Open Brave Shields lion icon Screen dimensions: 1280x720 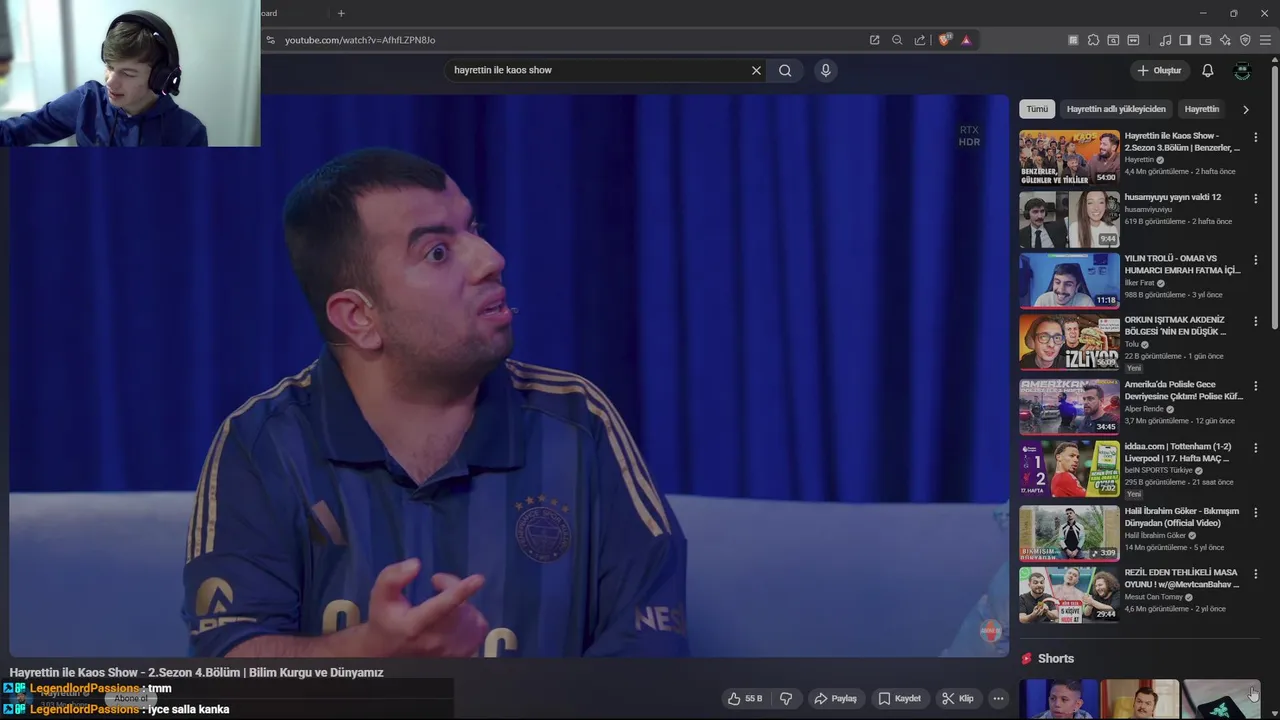[x=945, y=40]
